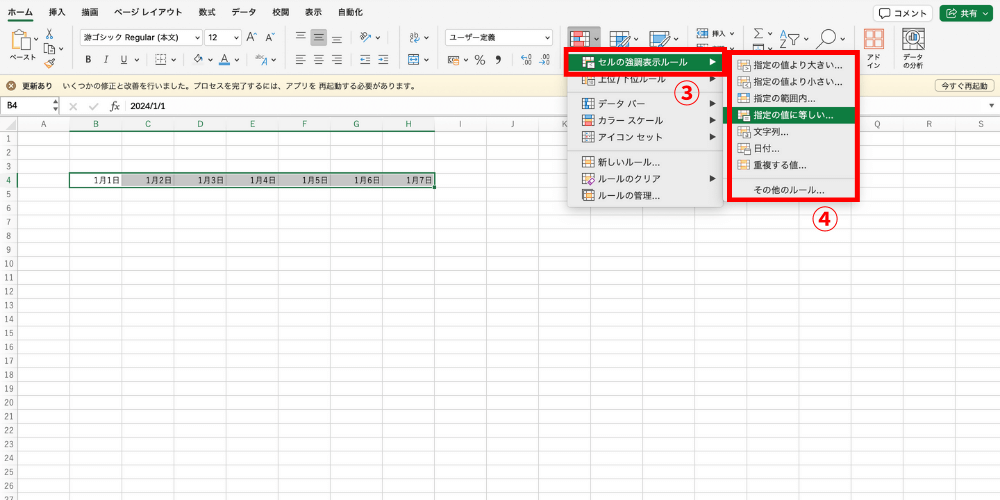Click the text orientation icon
This screenshot has height=500, width=1000.
click(x=365, y=38)
